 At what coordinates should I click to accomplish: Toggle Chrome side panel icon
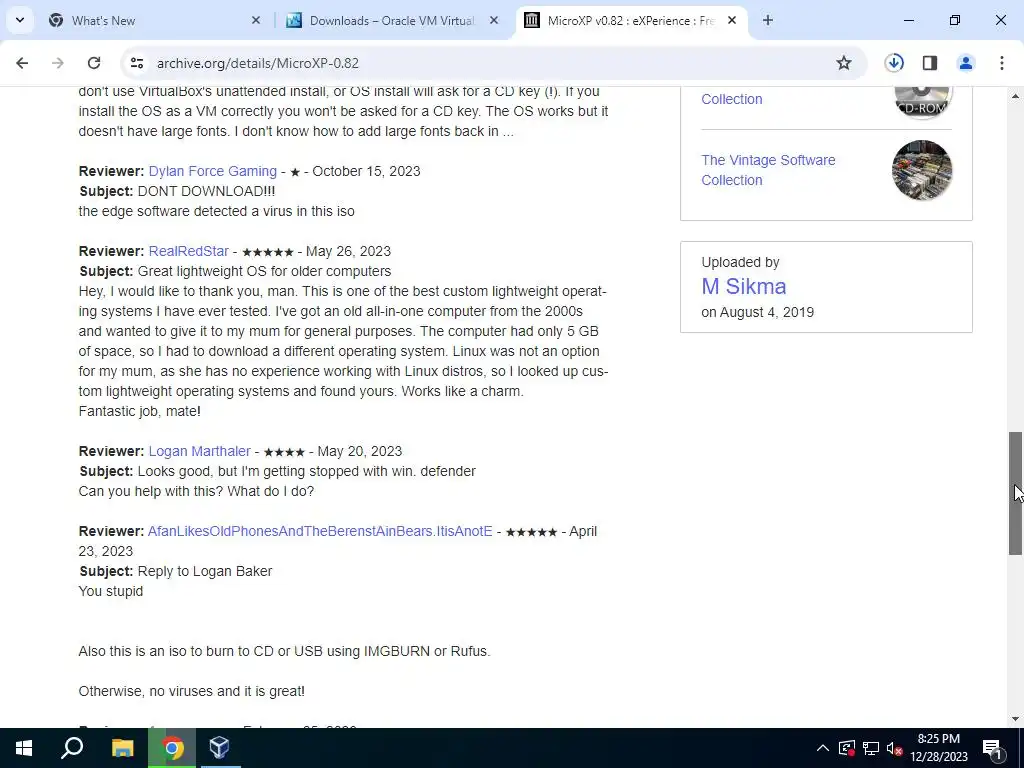930,63
